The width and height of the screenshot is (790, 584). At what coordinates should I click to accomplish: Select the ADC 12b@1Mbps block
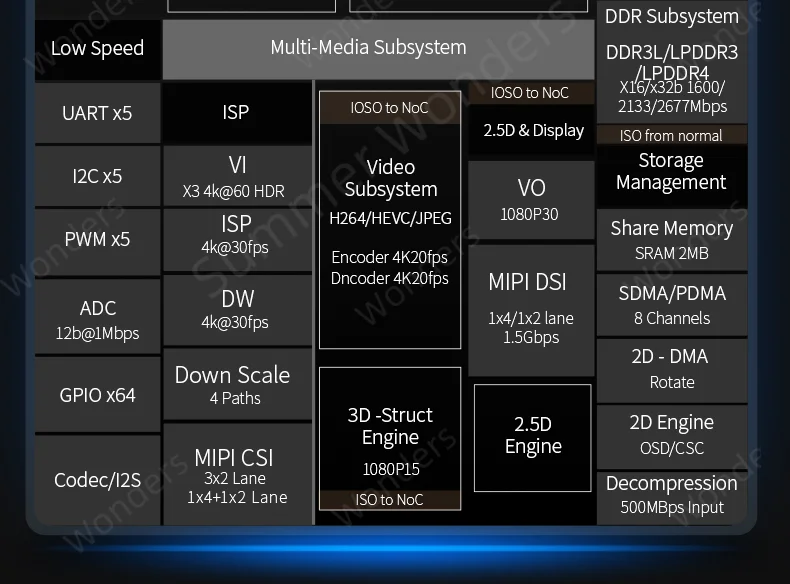[x=98, y=316]
